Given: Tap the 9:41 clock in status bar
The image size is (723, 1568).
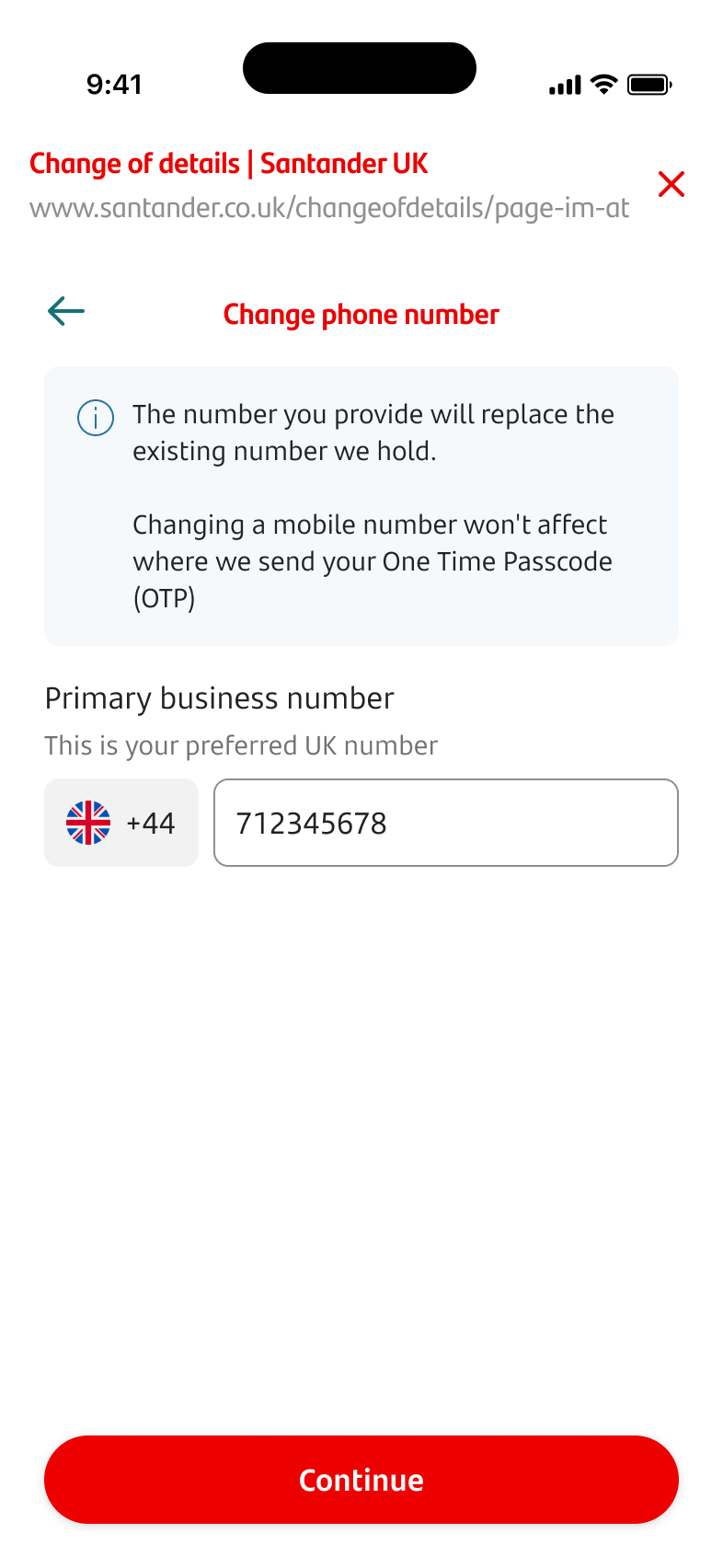Looking at the screenshot, I should pyautogui.click(x=114, y=85).
